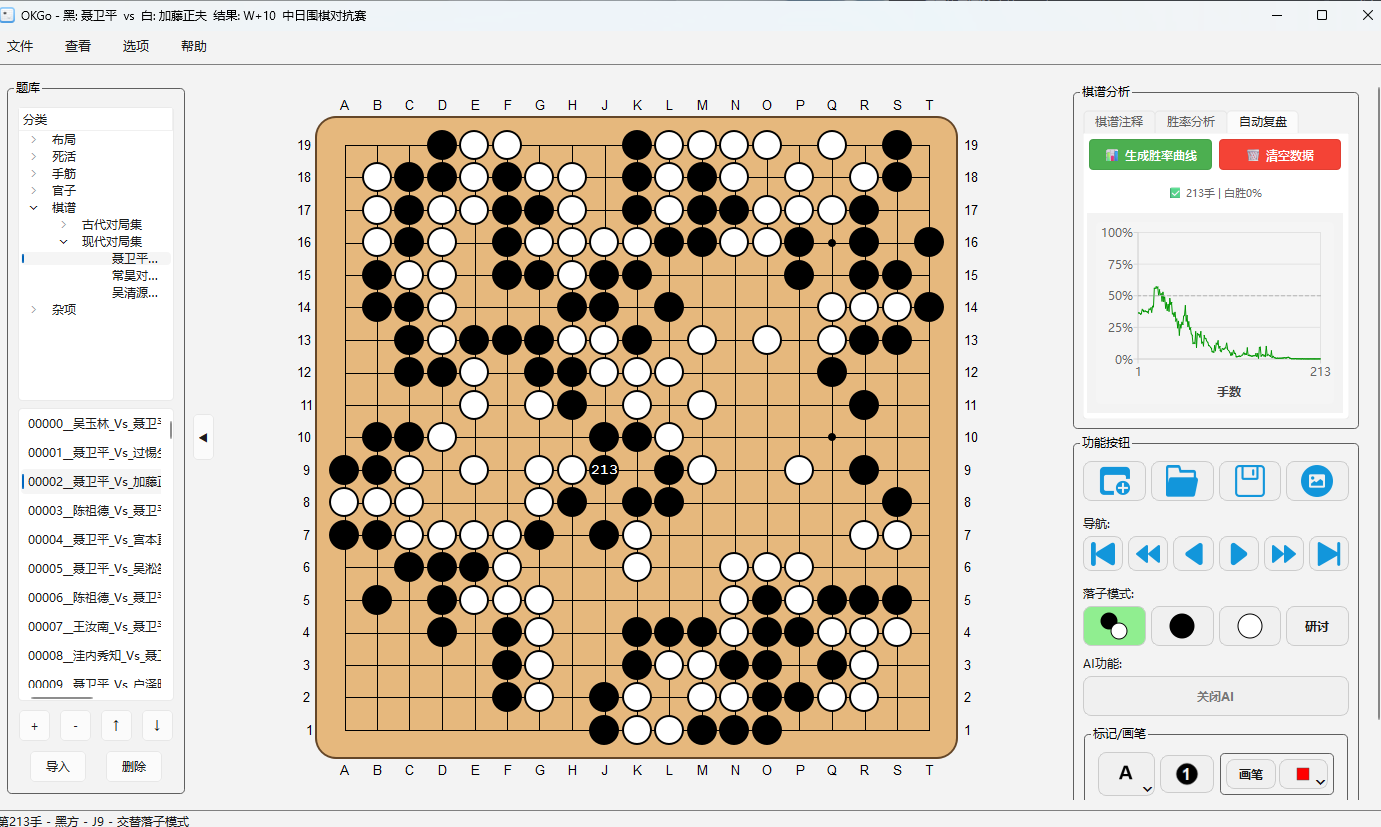Jump to the first move
The height and width of the screenshot is (827, 1381).
(1103, 553)
